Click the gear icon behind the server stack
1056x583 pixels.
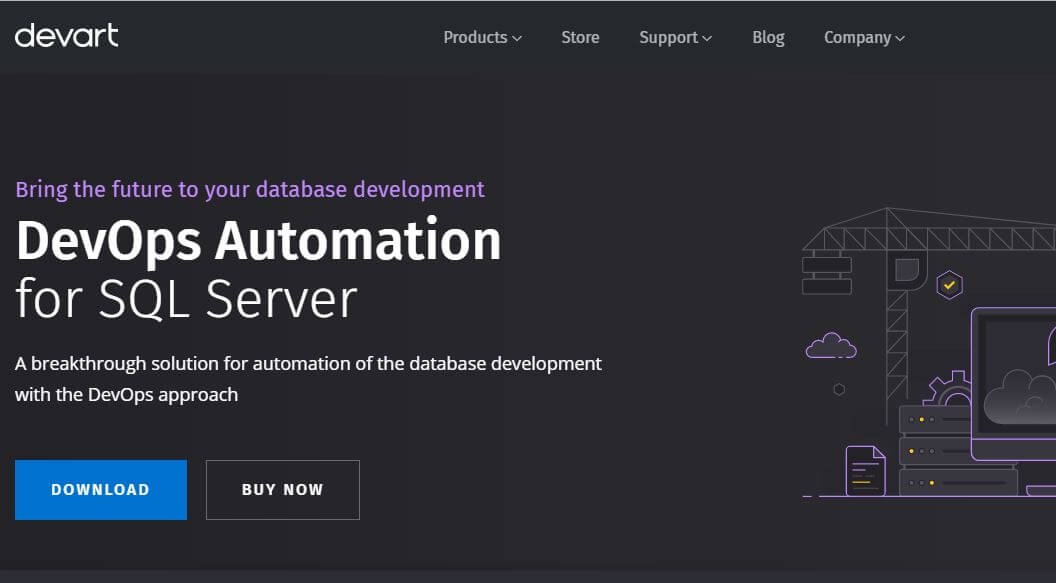pyautogui.click(x=946, y=388)
